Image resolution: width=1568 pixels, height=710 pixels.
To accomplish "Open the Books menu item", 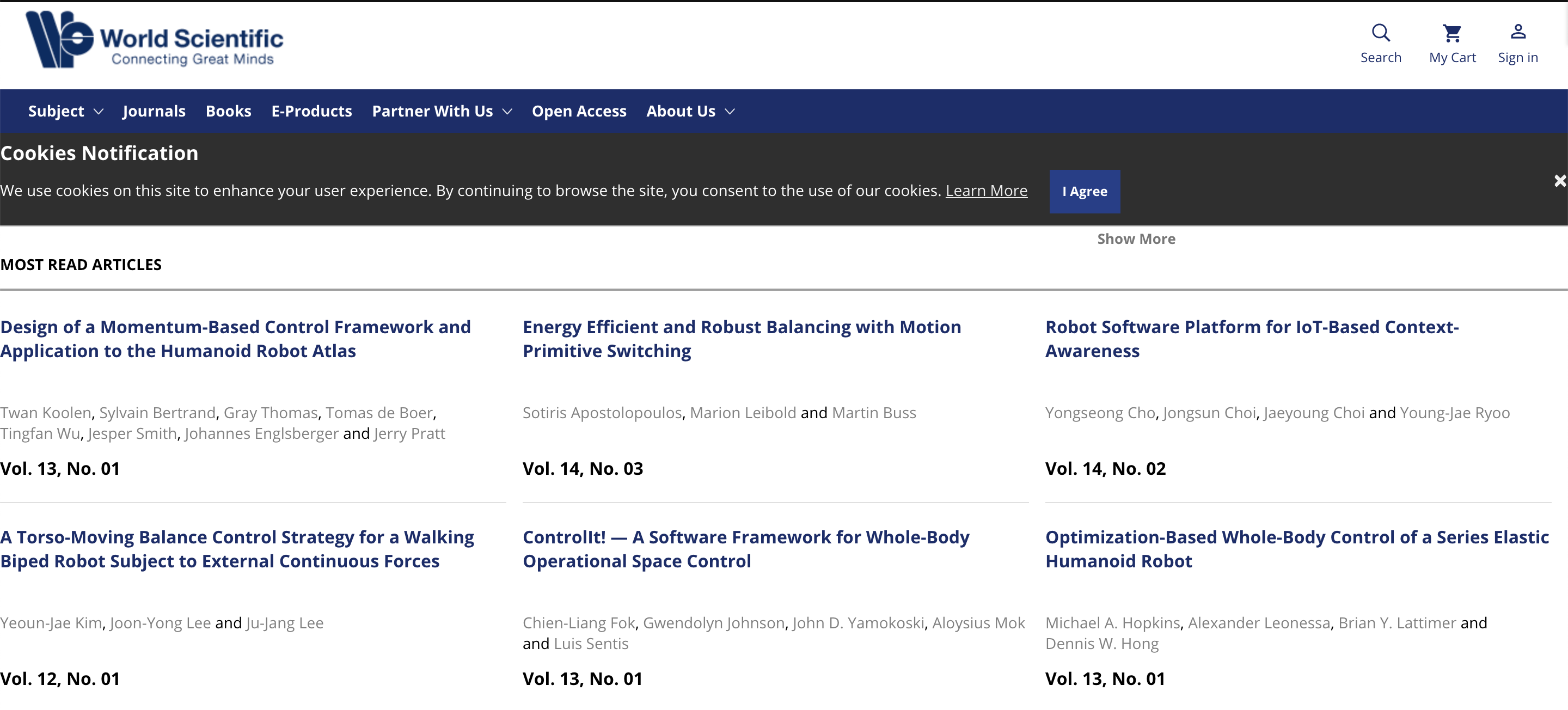I will click(x=228, y=112).
